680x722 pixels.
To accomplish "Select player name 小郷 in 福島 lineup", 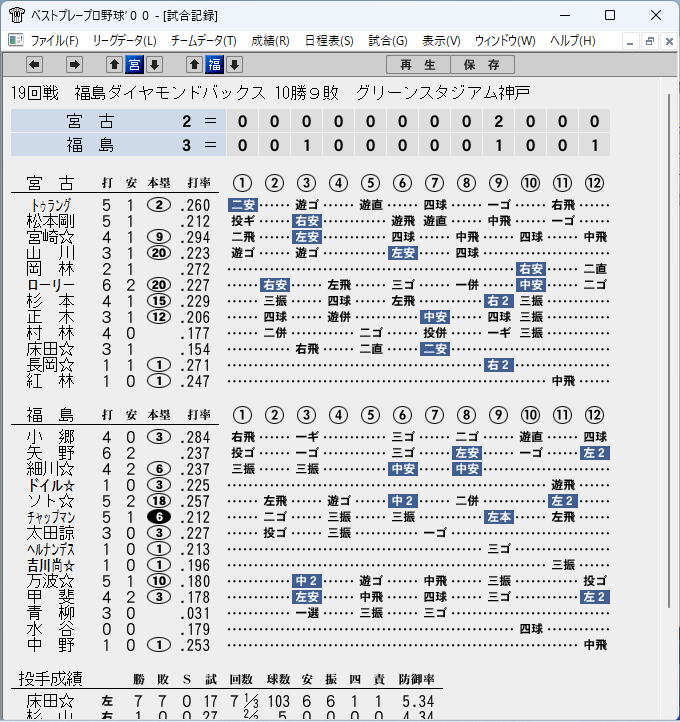I will tap(51, 437).
